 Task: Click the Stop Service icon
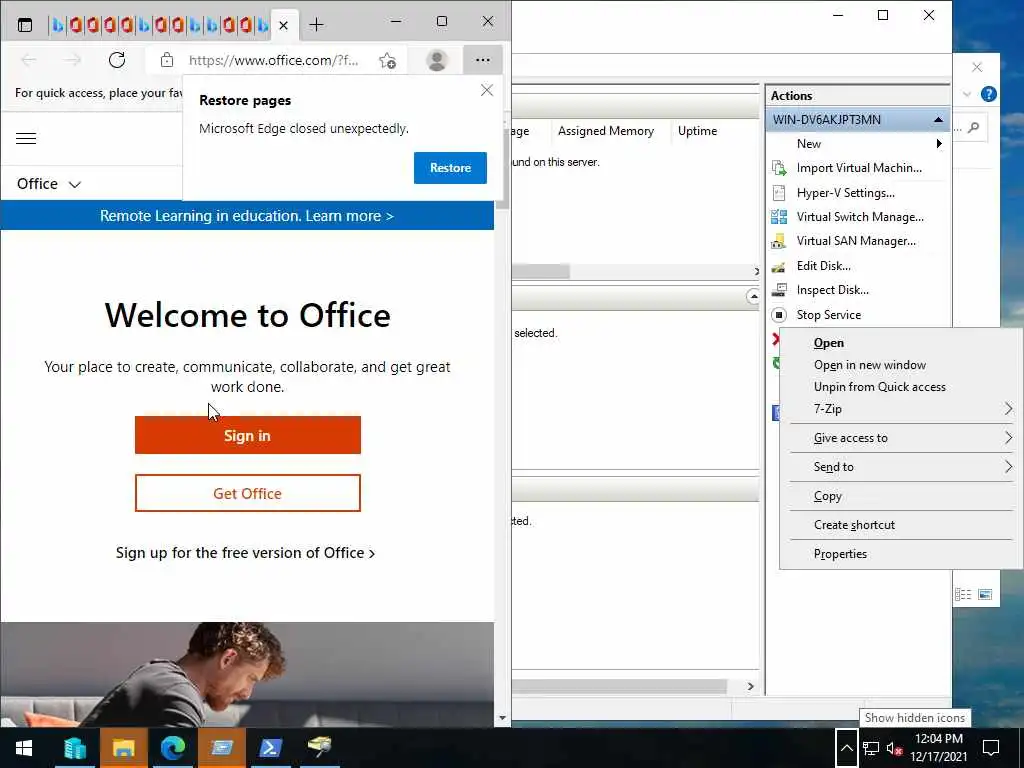click(x=779, y=315)
